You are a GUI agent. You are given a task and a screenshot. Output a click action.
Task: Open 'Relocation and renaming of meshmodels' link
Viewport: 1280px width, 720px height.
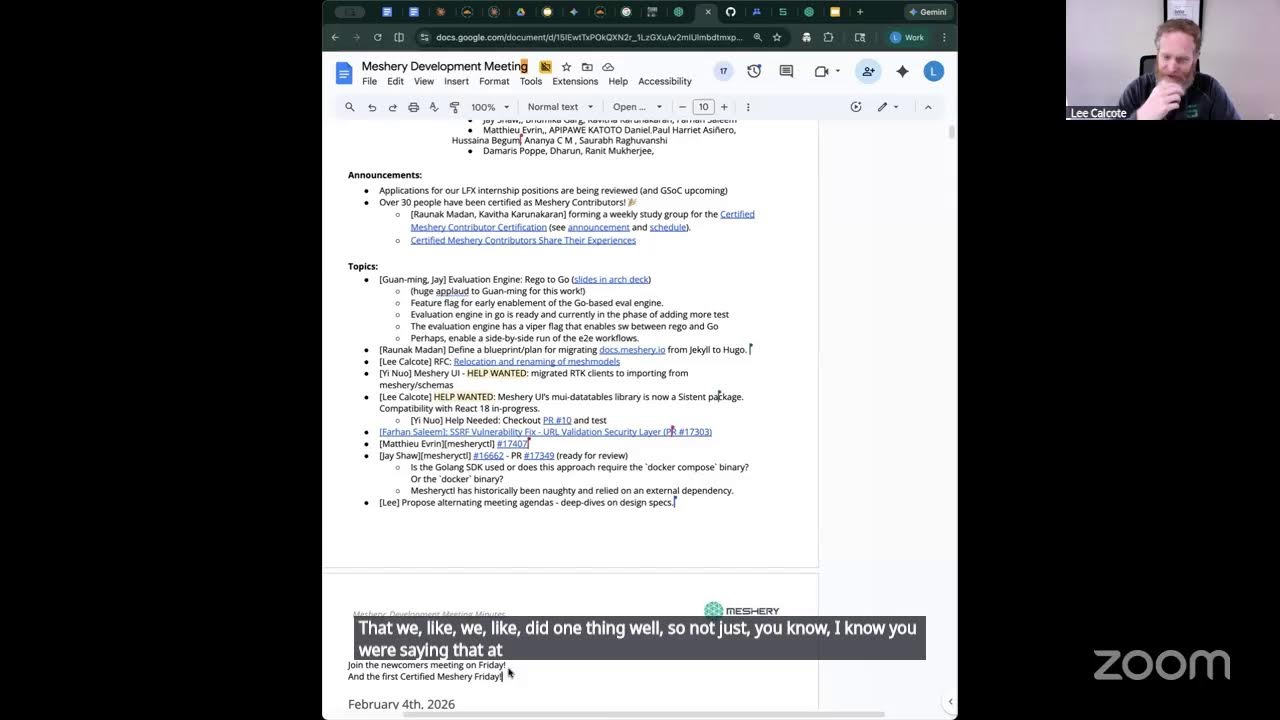pos(536,361)
